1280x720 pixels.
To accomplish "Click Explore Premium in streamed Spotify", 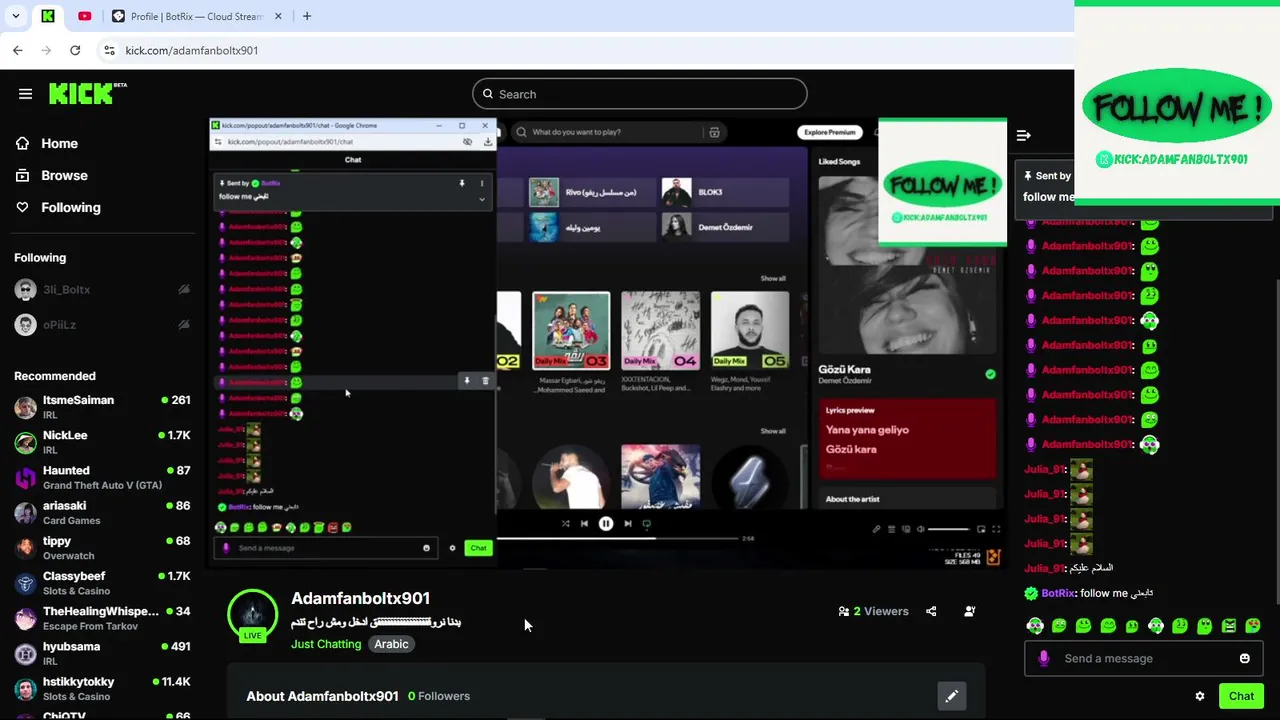I will [830, 132].
